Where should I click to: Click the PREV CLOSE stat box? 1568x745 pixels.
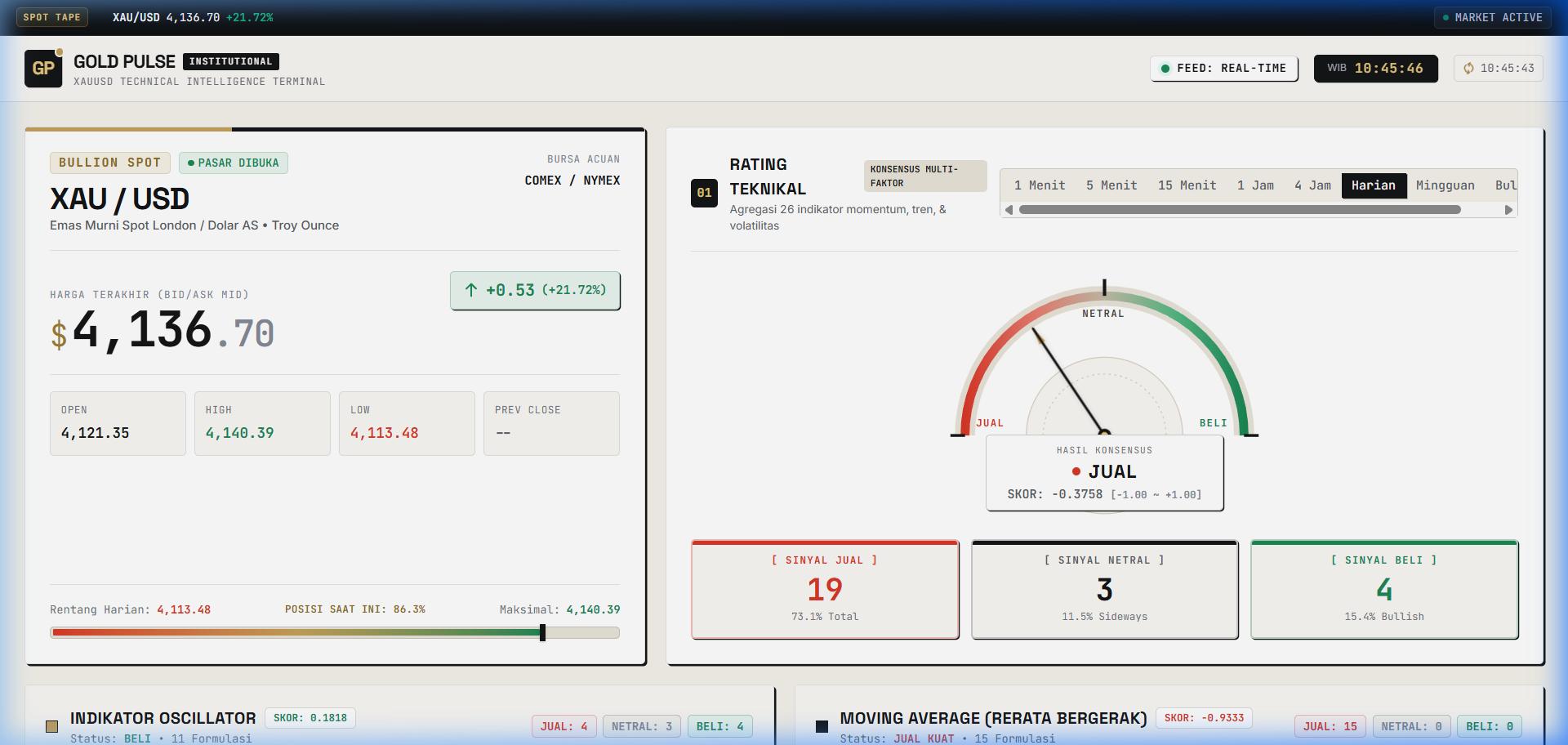point(551,423)
